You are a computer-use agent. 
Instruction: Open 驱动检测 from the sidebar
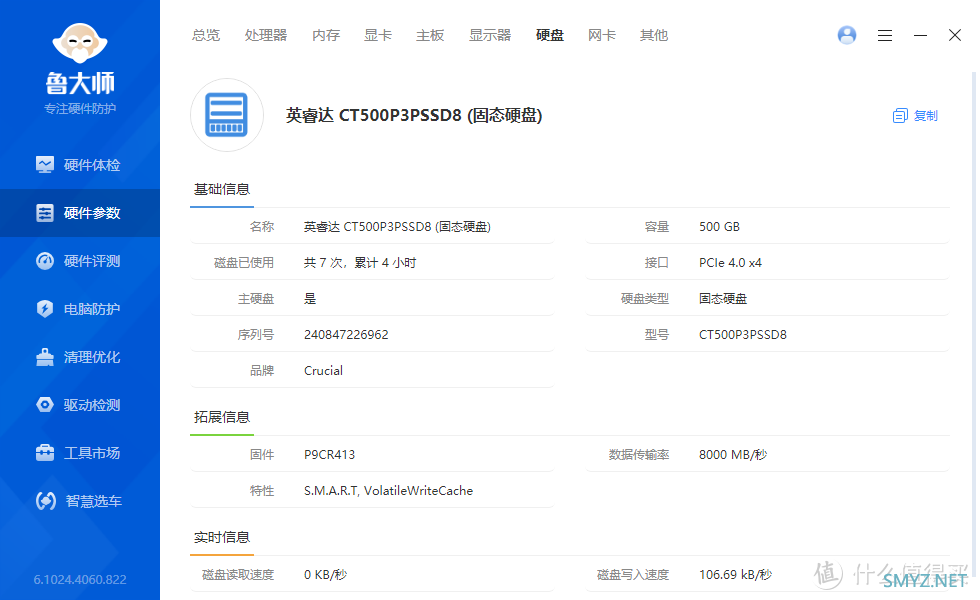[92, 405]
